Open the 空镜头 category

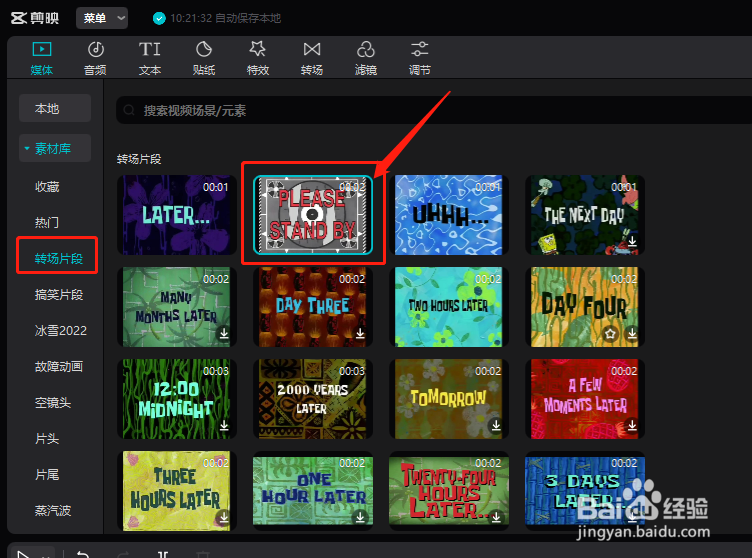click(x=53, y=403)
